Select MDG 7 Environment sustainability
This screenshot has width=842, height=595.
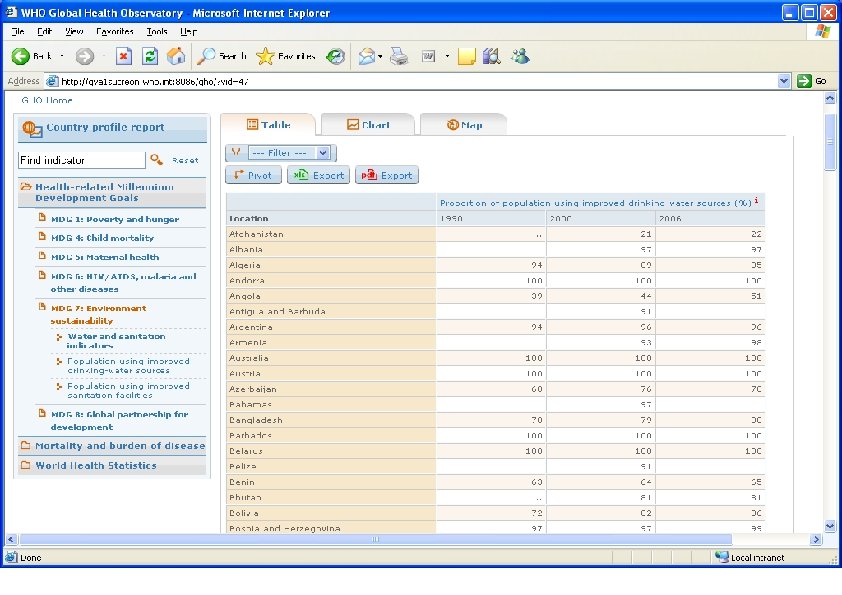point(98,314)
